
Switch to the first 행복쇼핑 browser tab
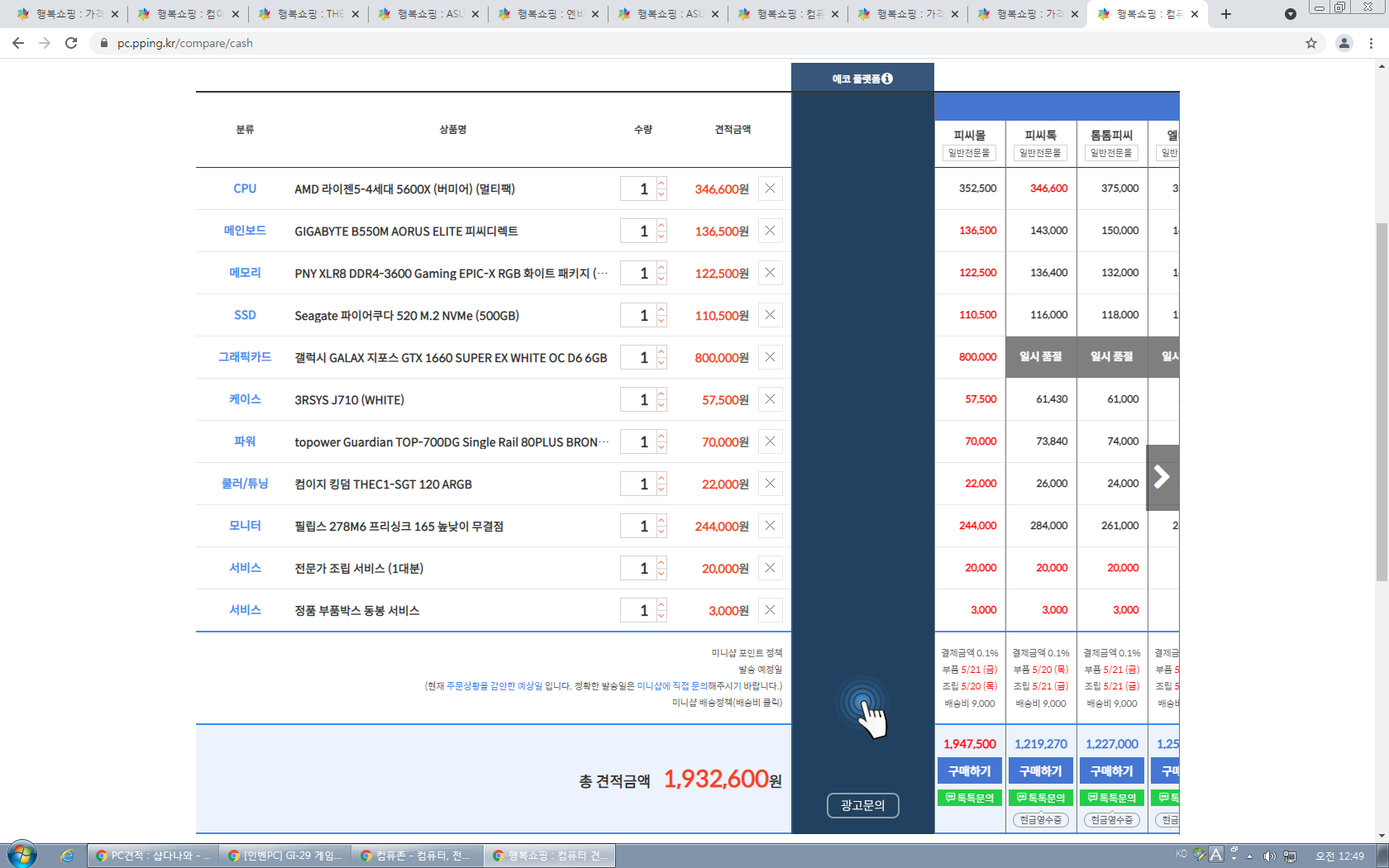pos(66,14)
